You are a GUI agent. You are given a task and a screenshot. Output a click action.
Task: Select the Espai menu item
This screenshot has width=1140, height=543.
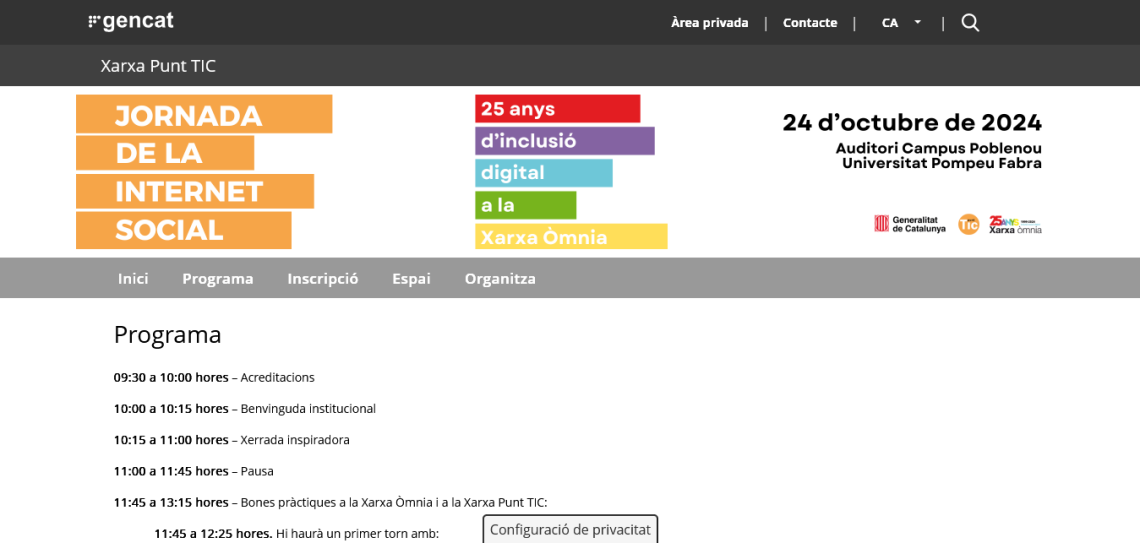(x=412, y=278)
